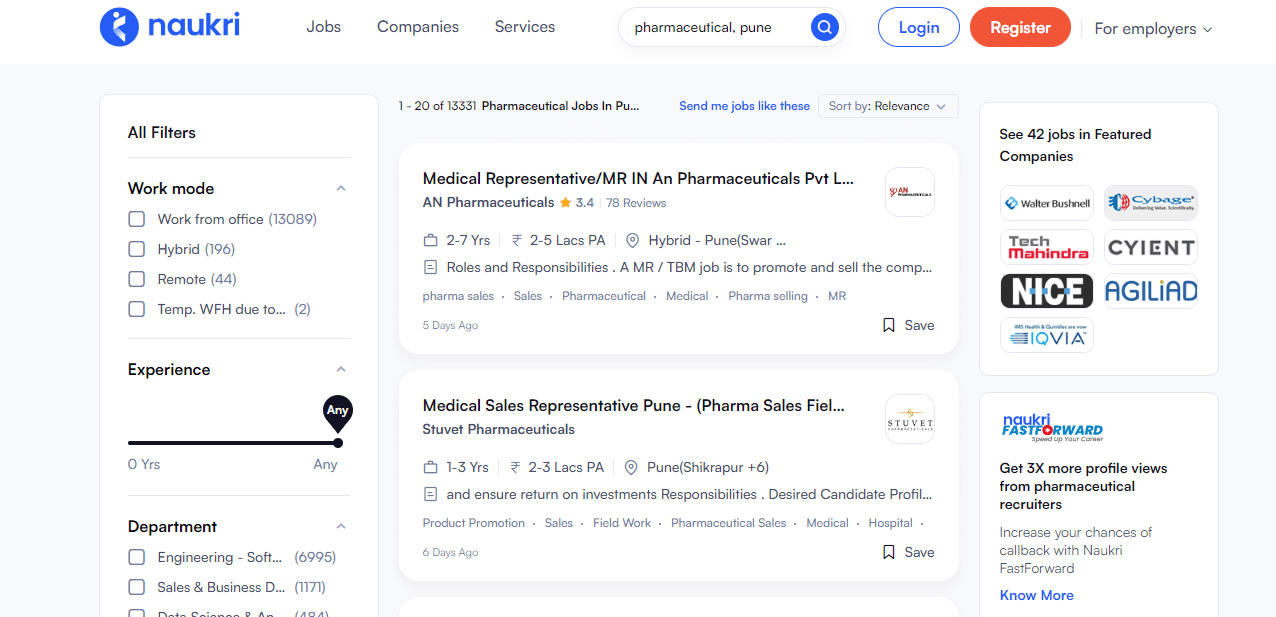This screenshot has height=617, width=1276.
Task: Collapse the Work mode filter section
Action: pos(340,187)
